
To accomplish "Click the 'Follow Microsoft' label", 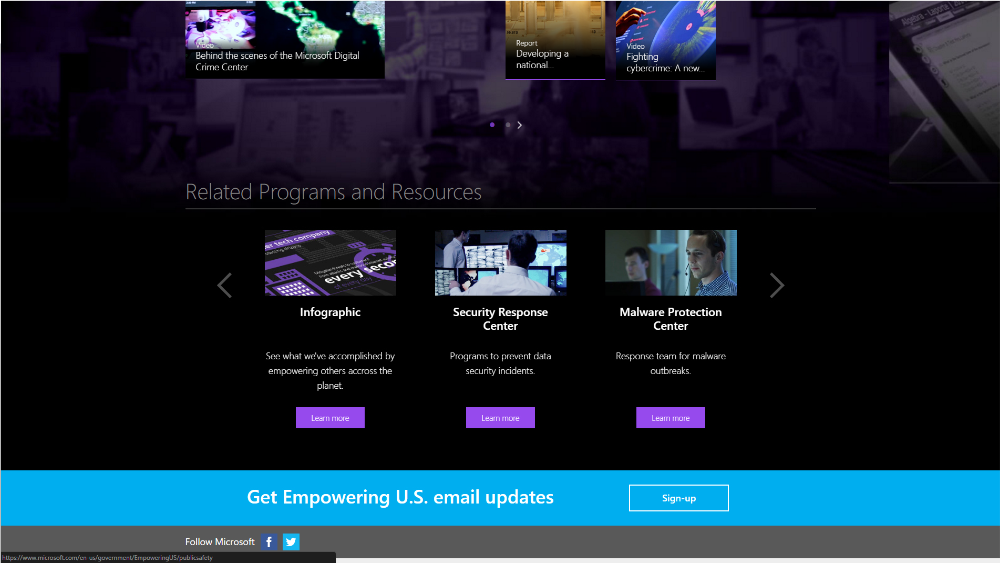I will coord(220,542).
